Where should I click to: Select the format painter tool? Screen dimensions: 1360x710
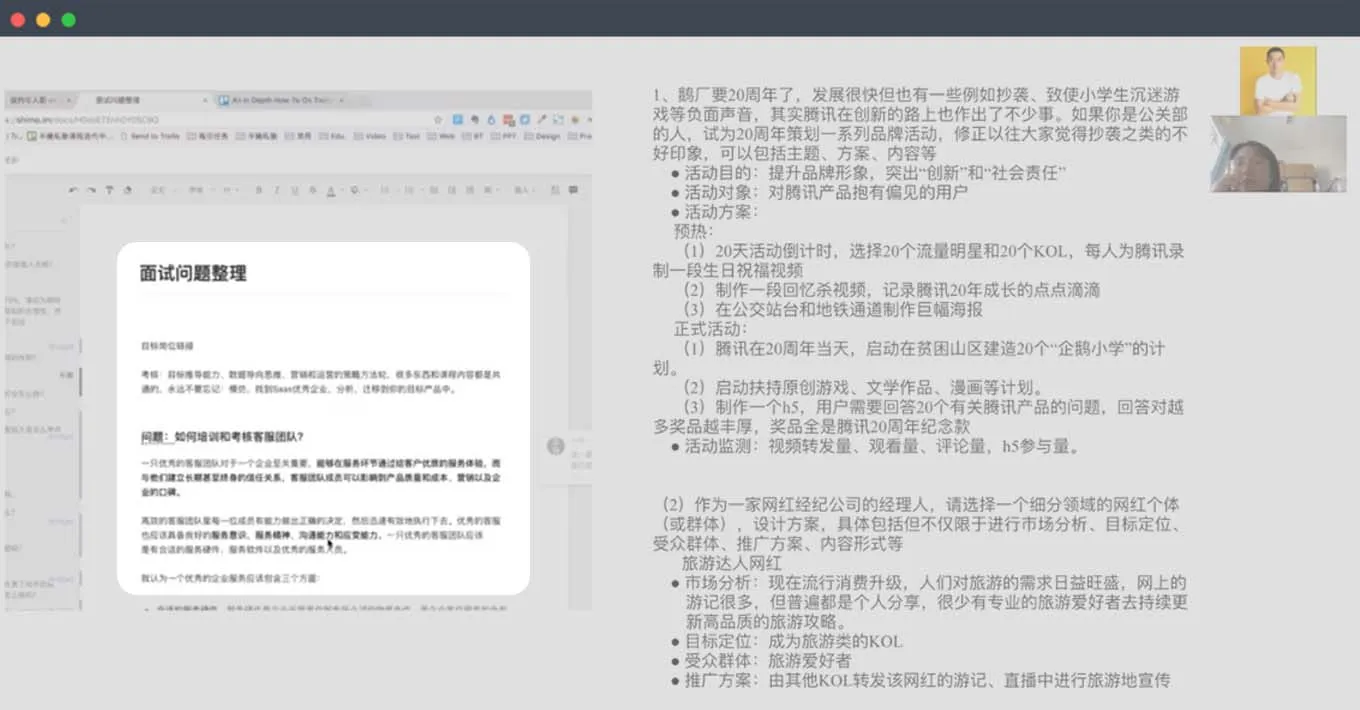coord(109,190)
